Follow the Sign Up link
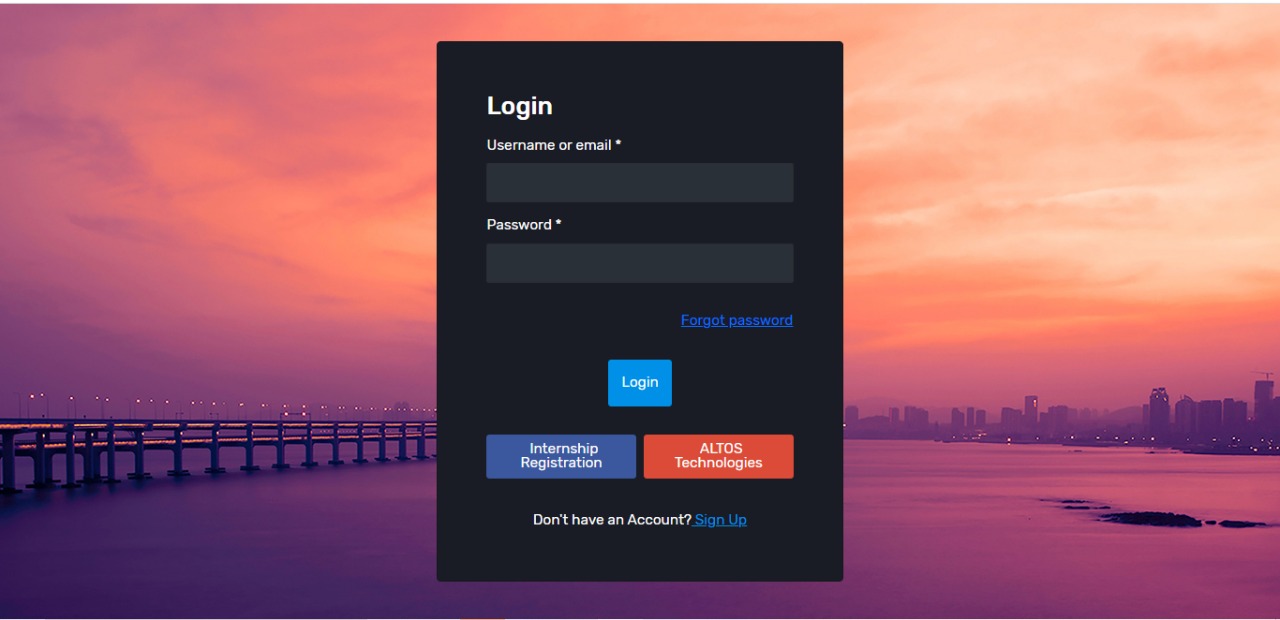 [x=720, y=520]
